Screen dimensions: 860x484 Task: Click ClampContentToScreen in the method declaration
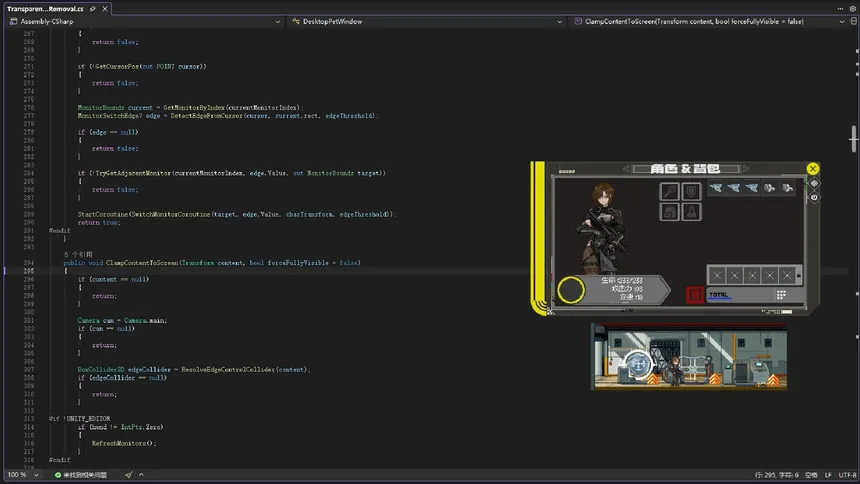142,263
